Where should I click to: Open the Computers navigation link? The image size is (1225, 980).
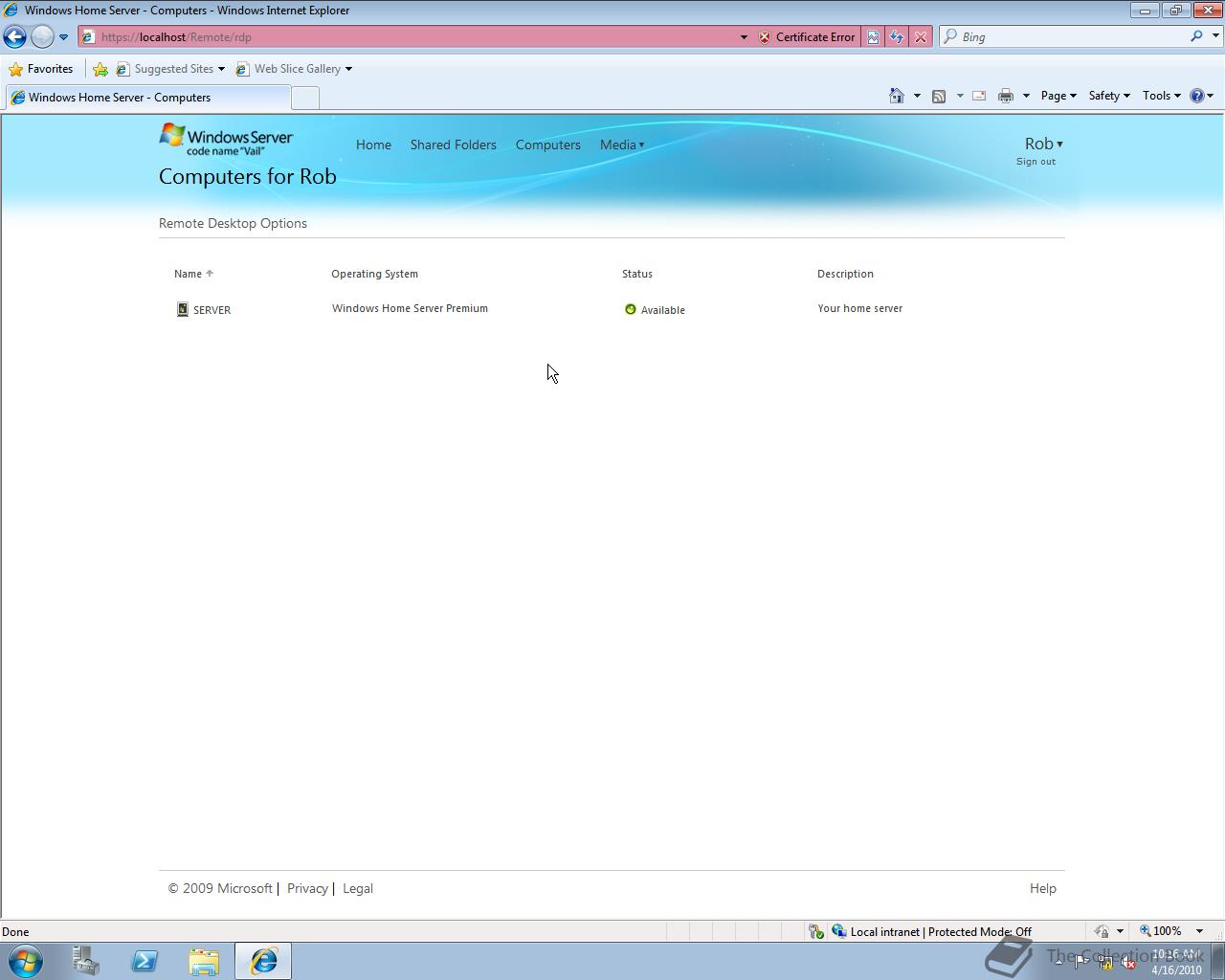[548, 145]
